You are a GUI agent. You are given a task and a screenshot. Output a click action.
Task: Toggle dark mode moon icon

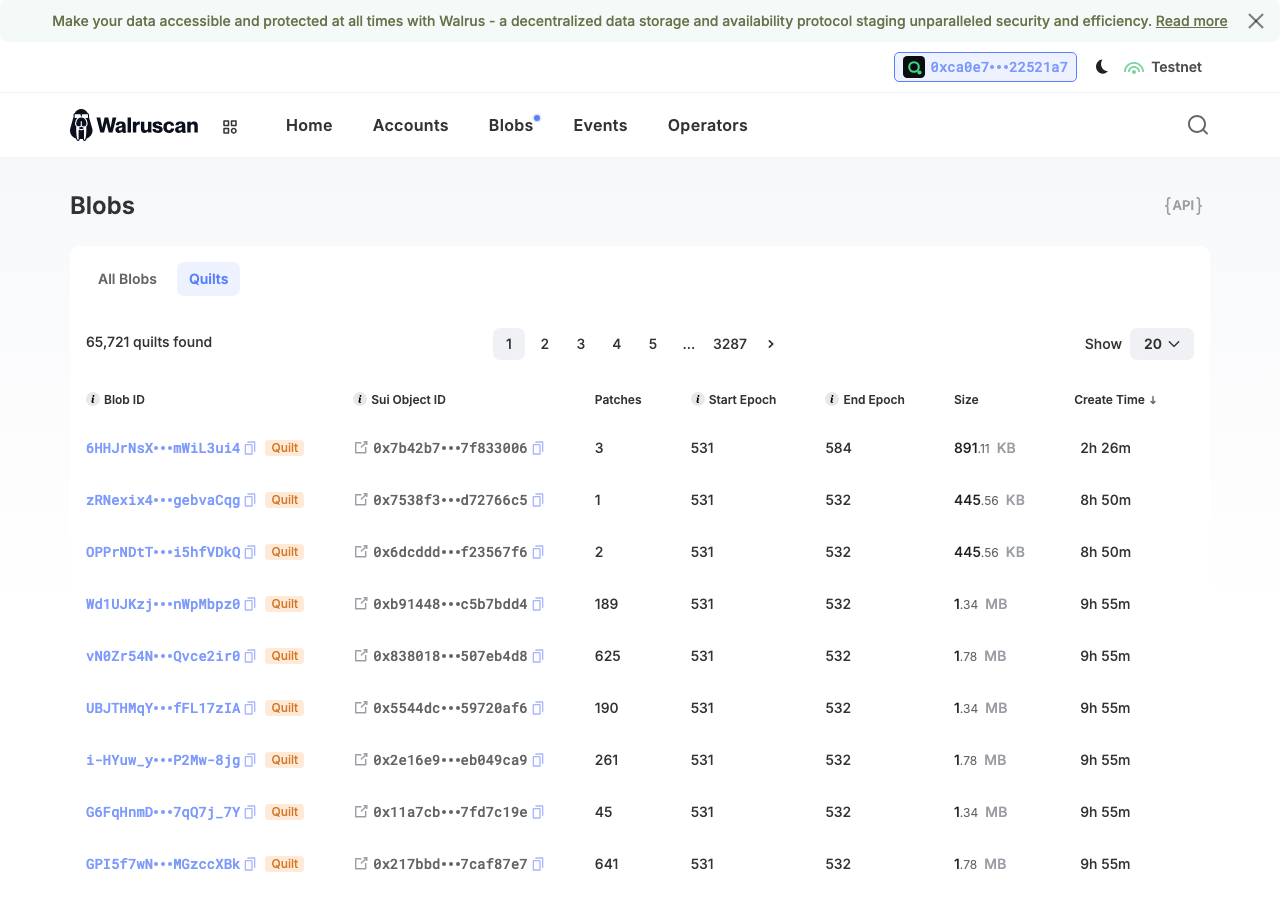coord(1102,67)
